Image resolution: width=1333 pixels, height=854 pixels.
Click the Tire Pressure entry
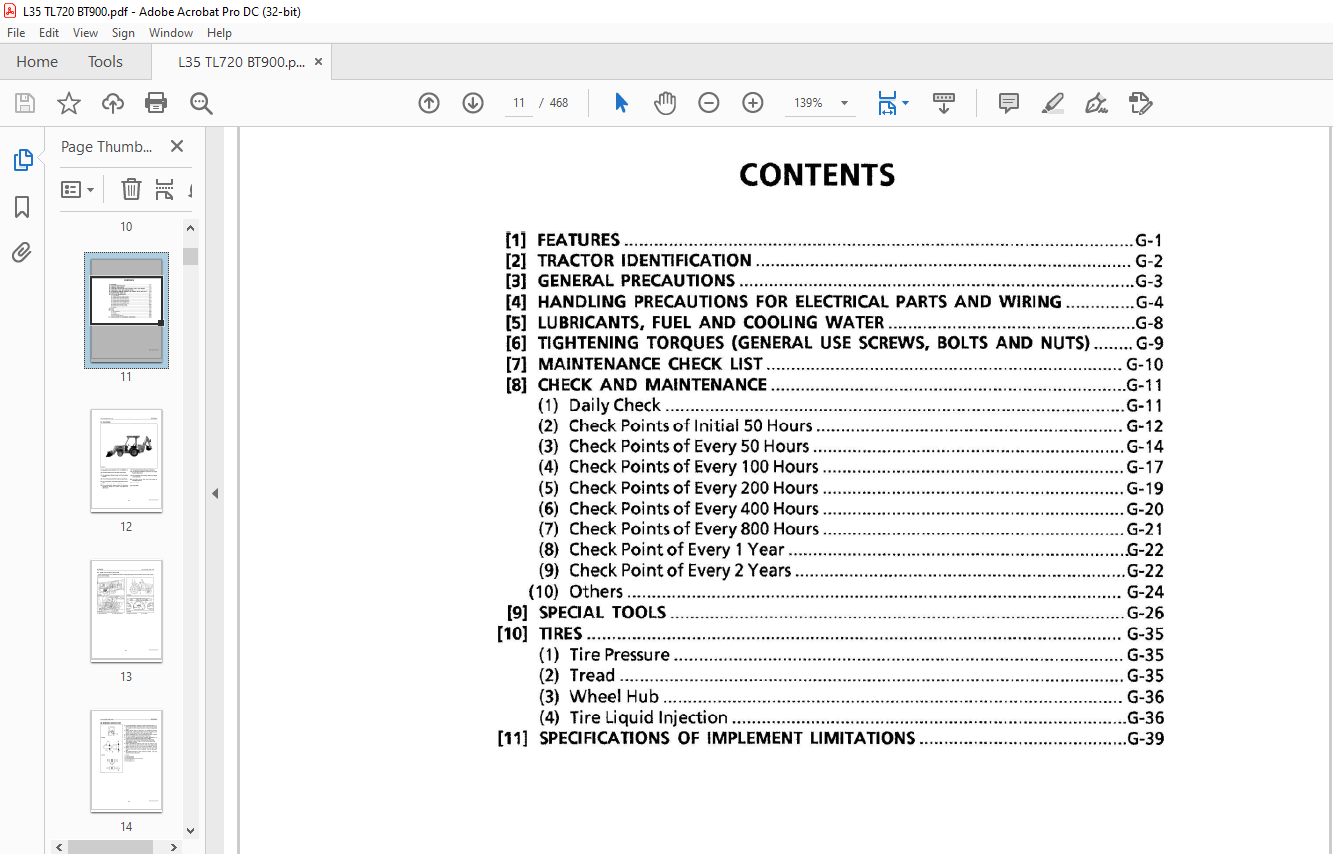[850, 655]
